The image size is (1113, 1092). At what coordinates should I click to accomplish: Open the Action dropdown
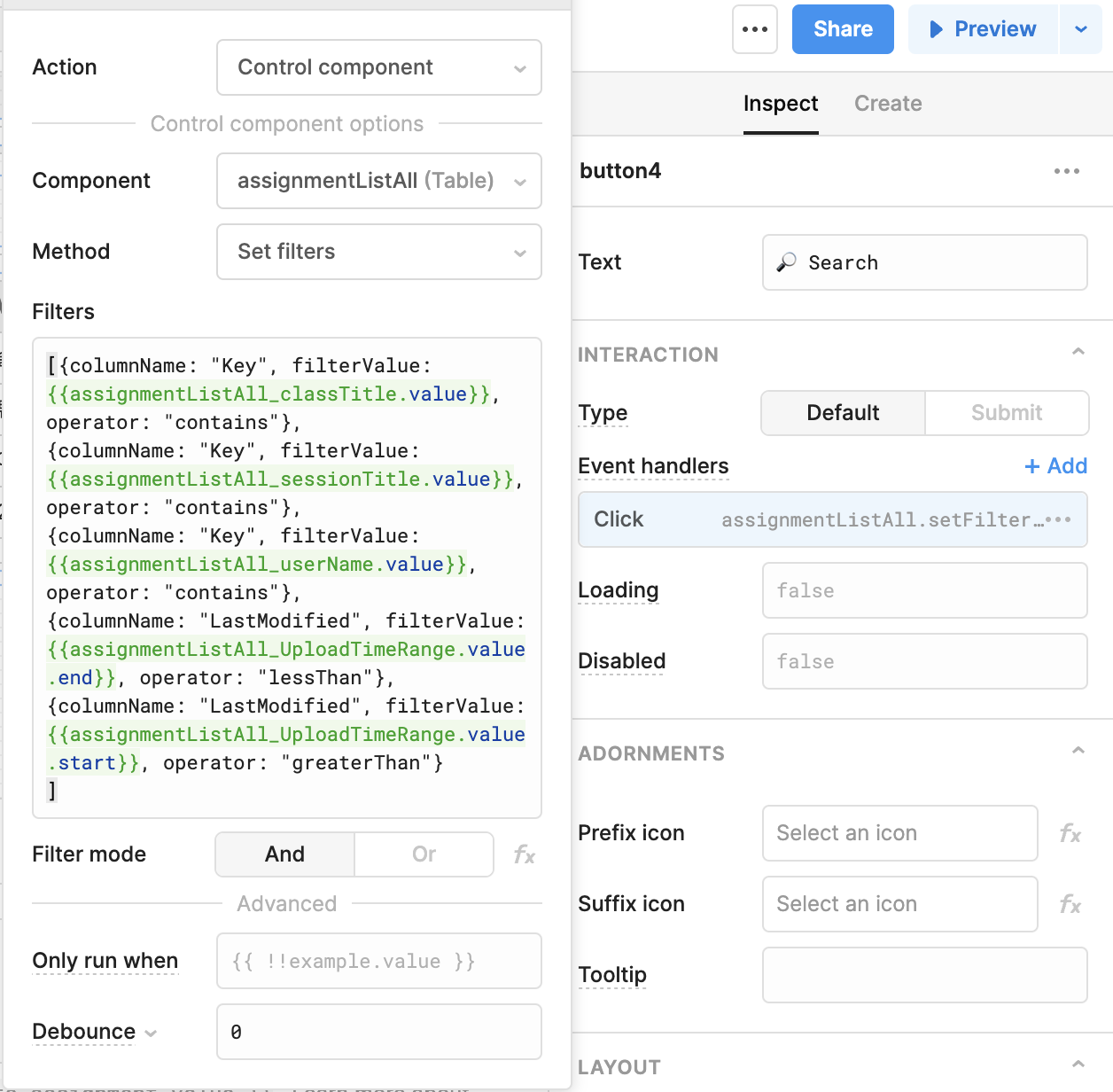pos(378,67)
